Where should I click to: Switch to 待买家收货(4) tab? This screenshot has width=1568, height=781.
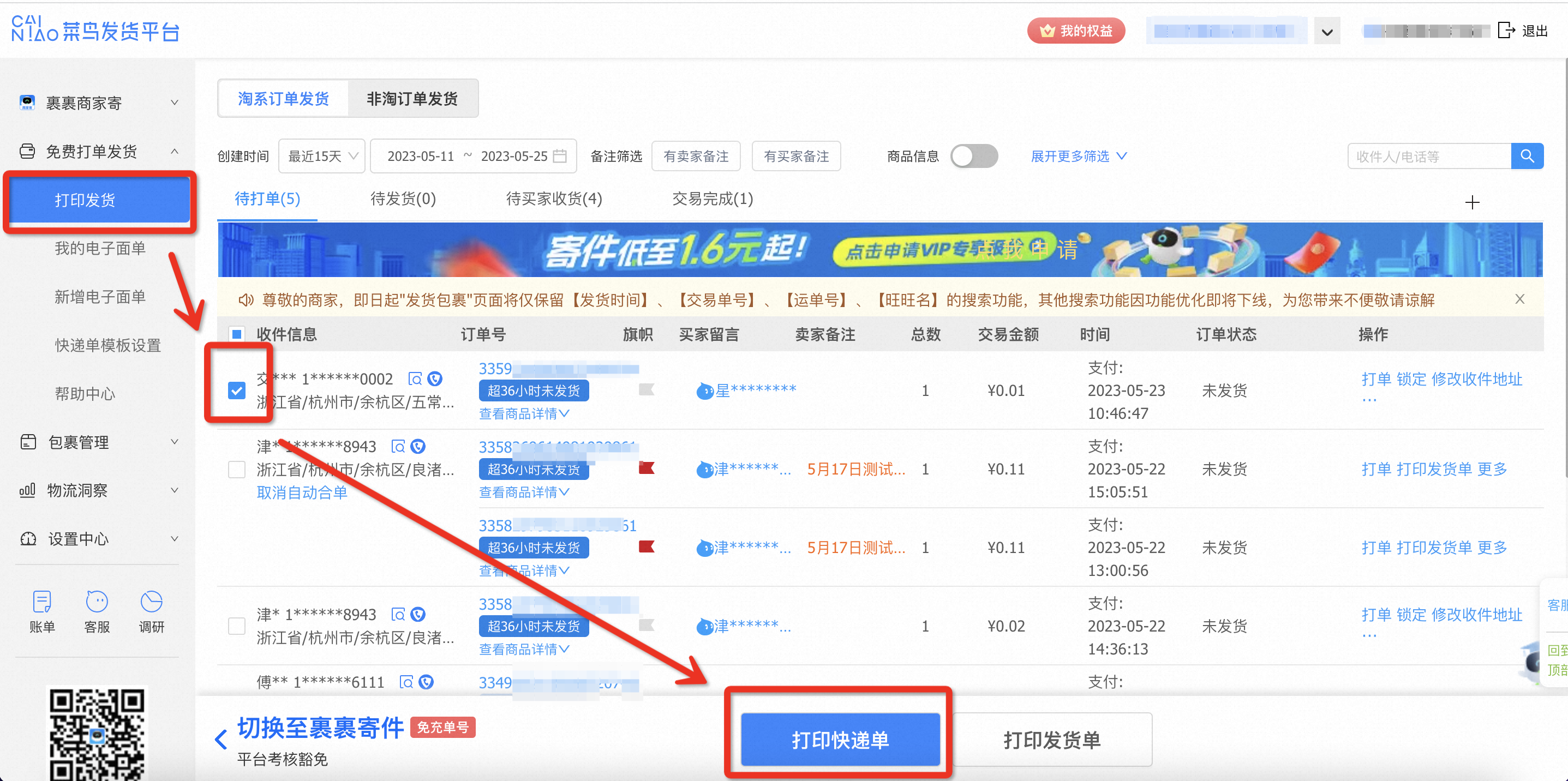554,199
